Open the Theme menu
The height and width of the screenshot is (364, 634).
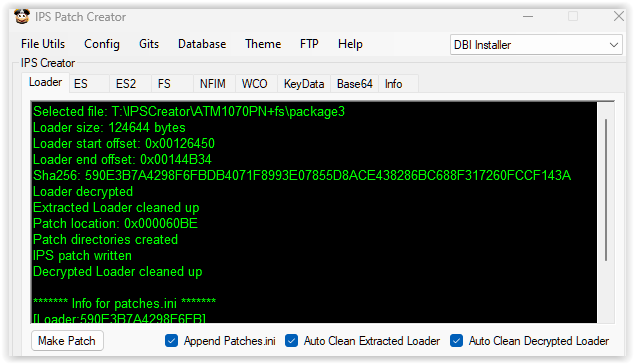263,44
